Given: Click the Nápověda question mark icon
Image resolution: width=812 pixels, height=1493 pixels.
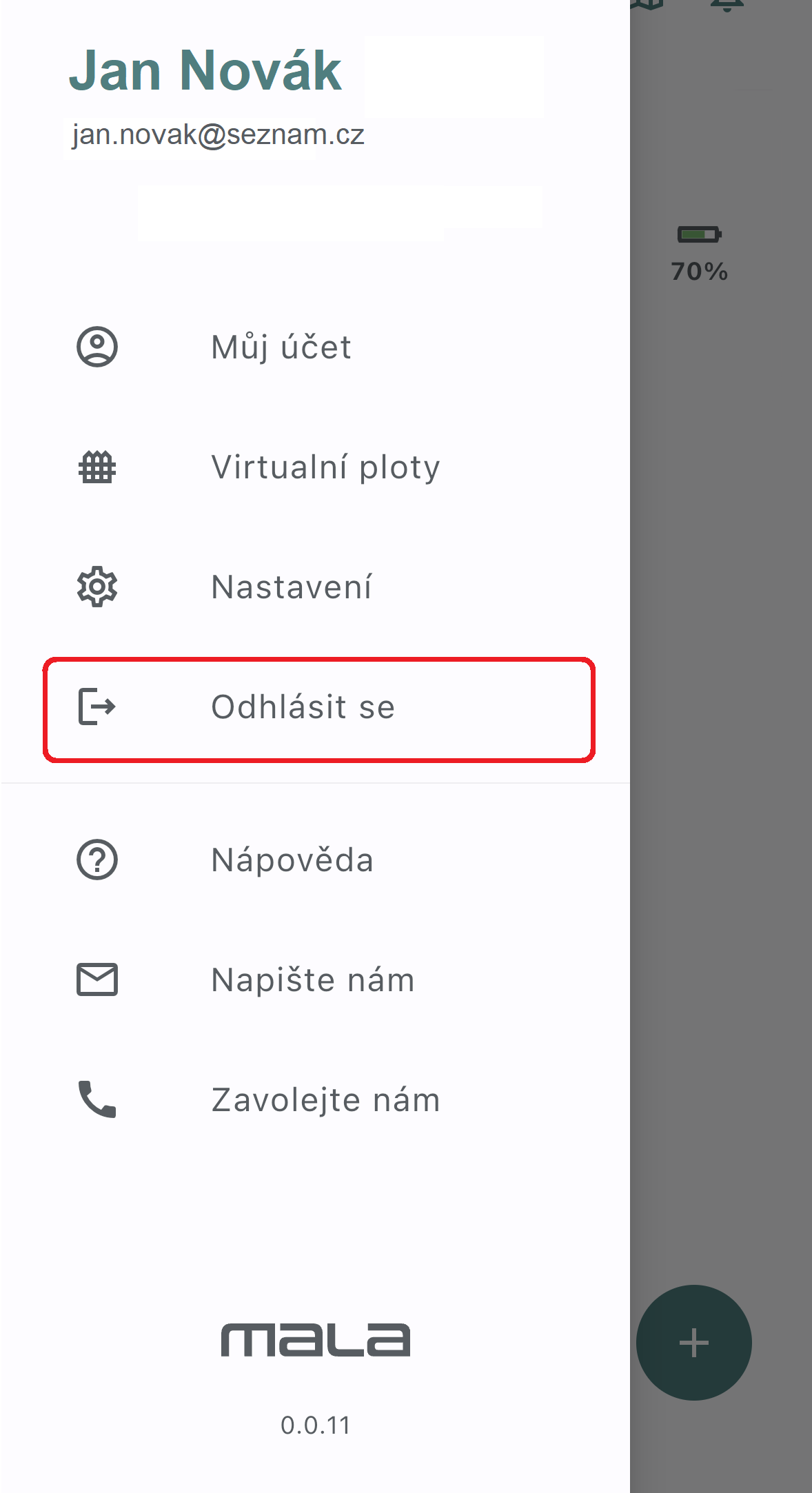Looking at the screenshot, I should tap(97, 860).
